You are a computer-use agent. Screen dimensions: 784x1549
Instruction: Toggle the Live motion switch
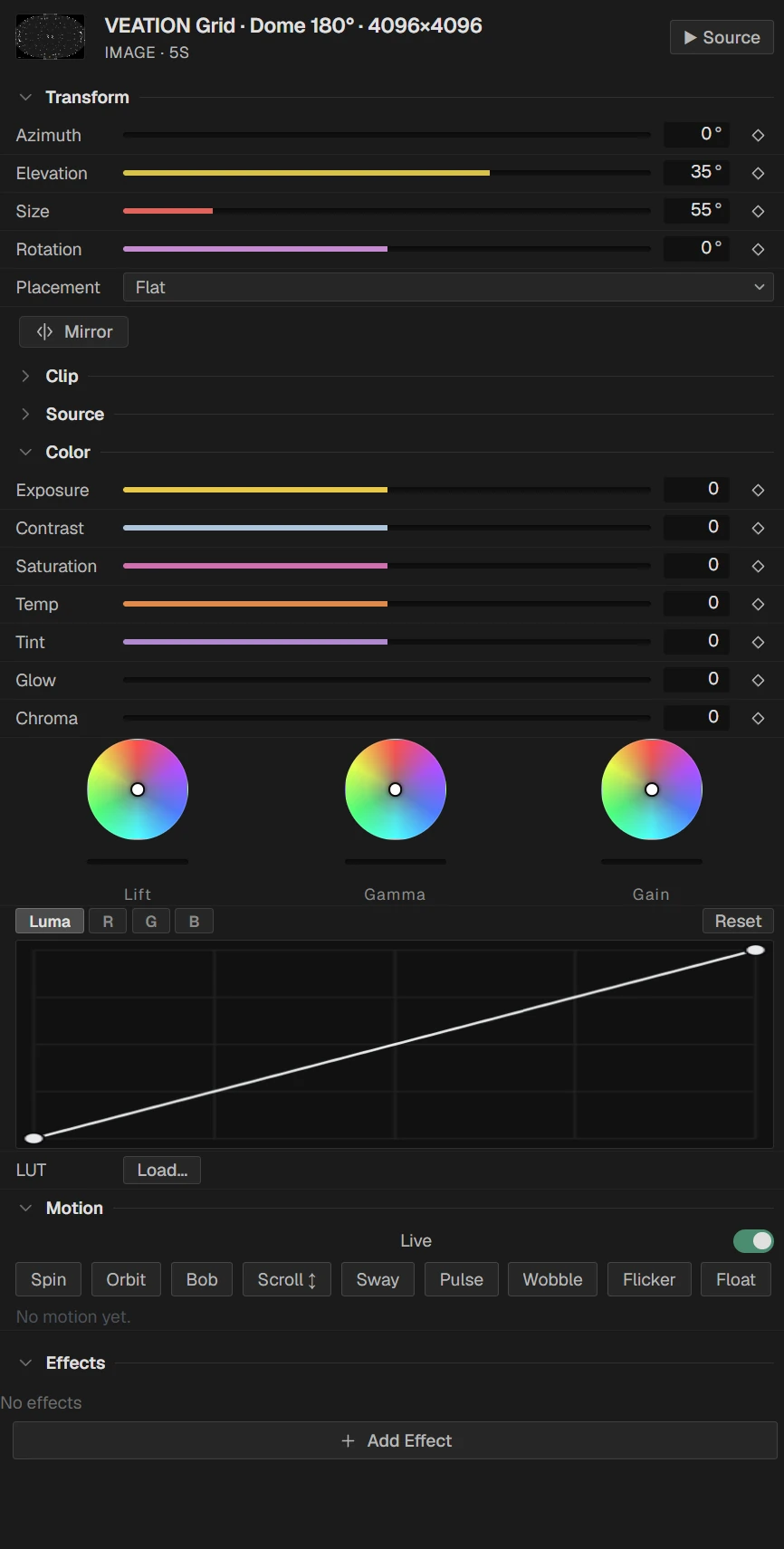[753, 1240]
